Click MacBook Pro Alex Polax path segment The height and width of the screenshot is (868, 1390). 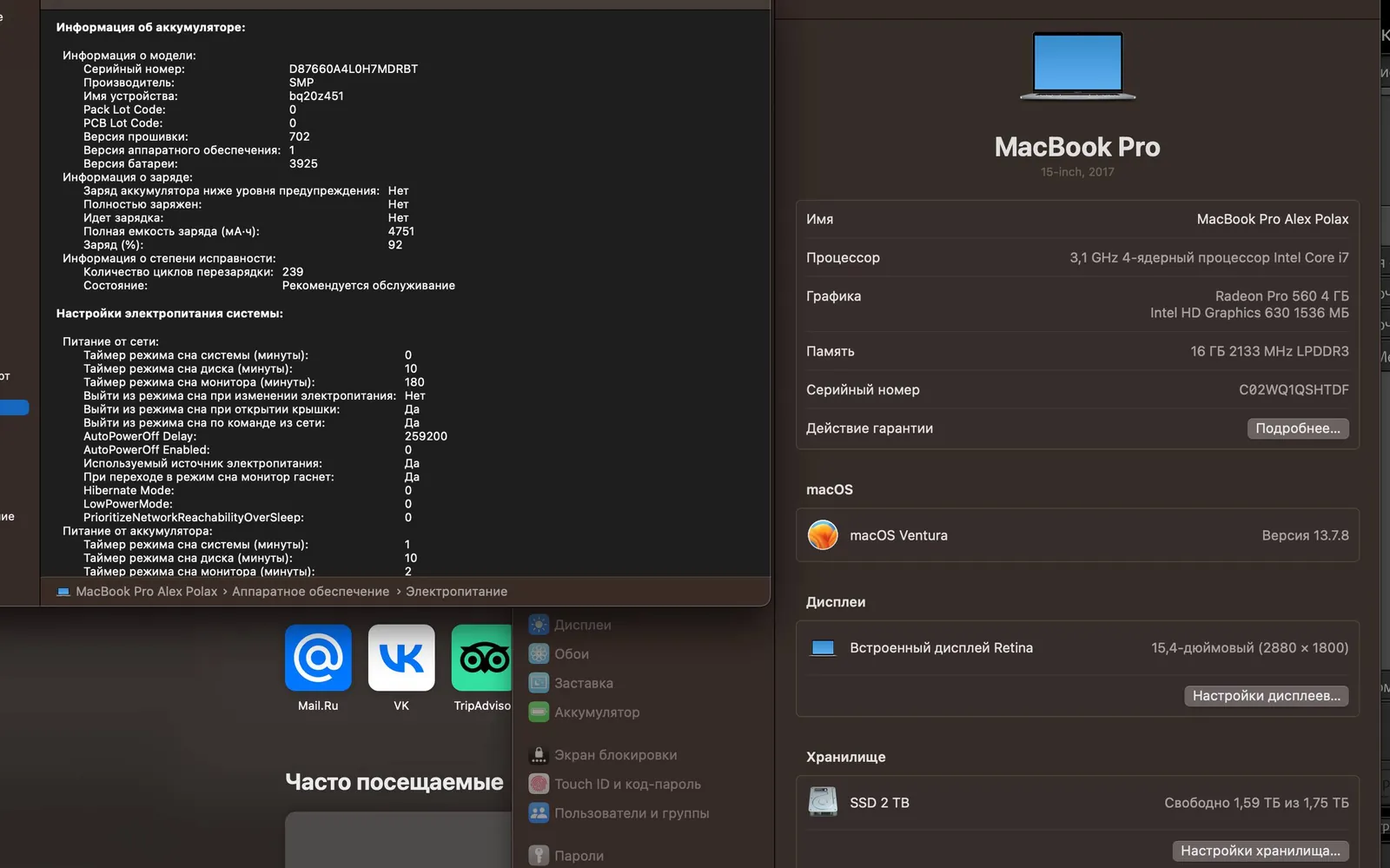point(146,592)
